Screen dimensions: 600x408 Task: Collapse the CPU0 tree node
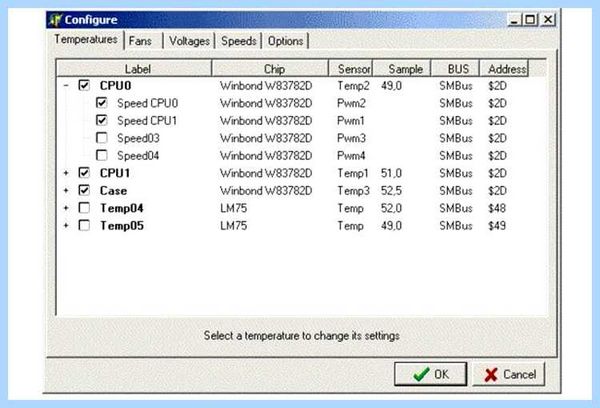66,85
